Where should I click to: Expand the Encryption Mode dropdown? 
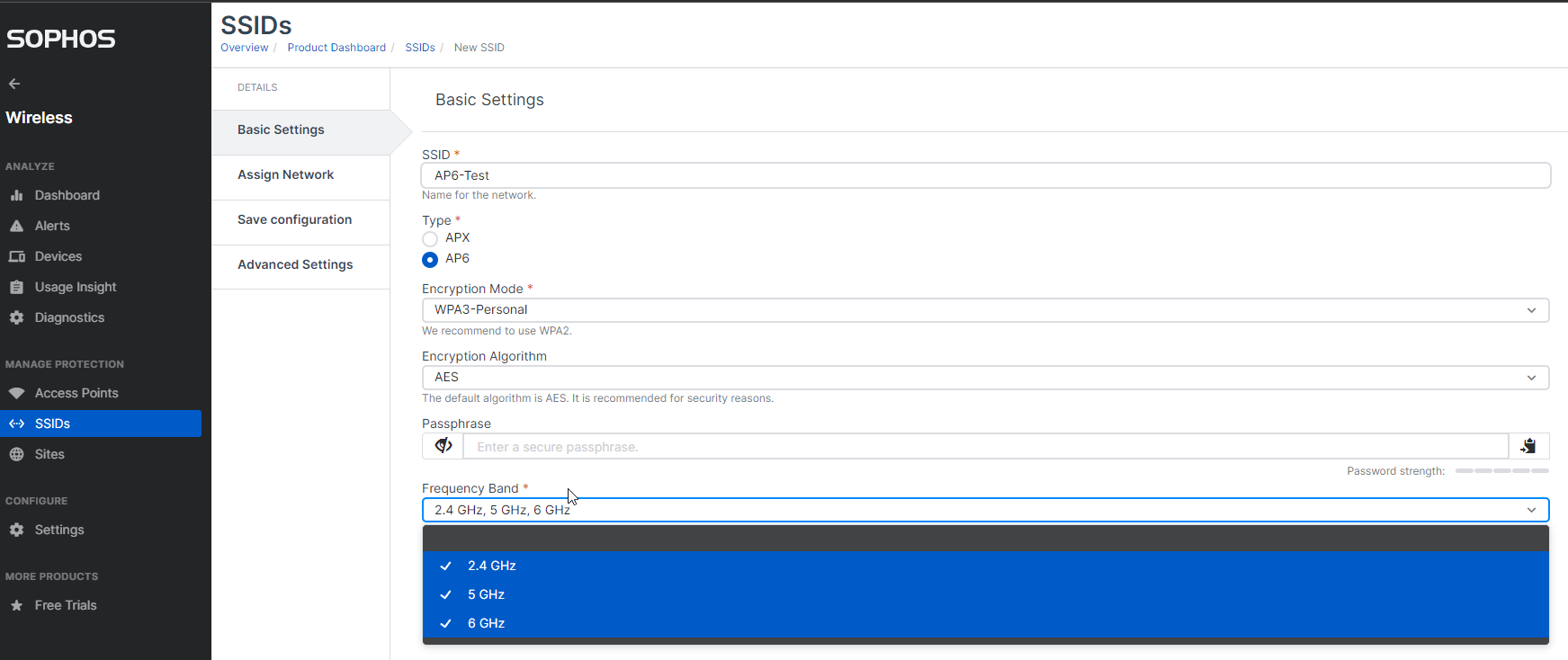(984, 309)
